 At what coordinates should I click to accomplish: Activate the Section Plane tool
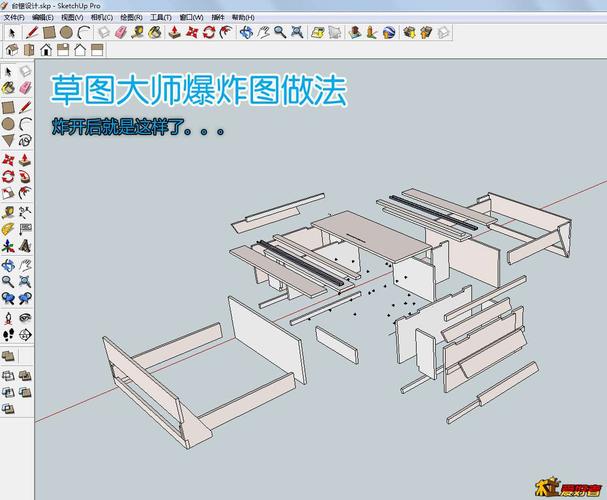[x=25, y=334]
